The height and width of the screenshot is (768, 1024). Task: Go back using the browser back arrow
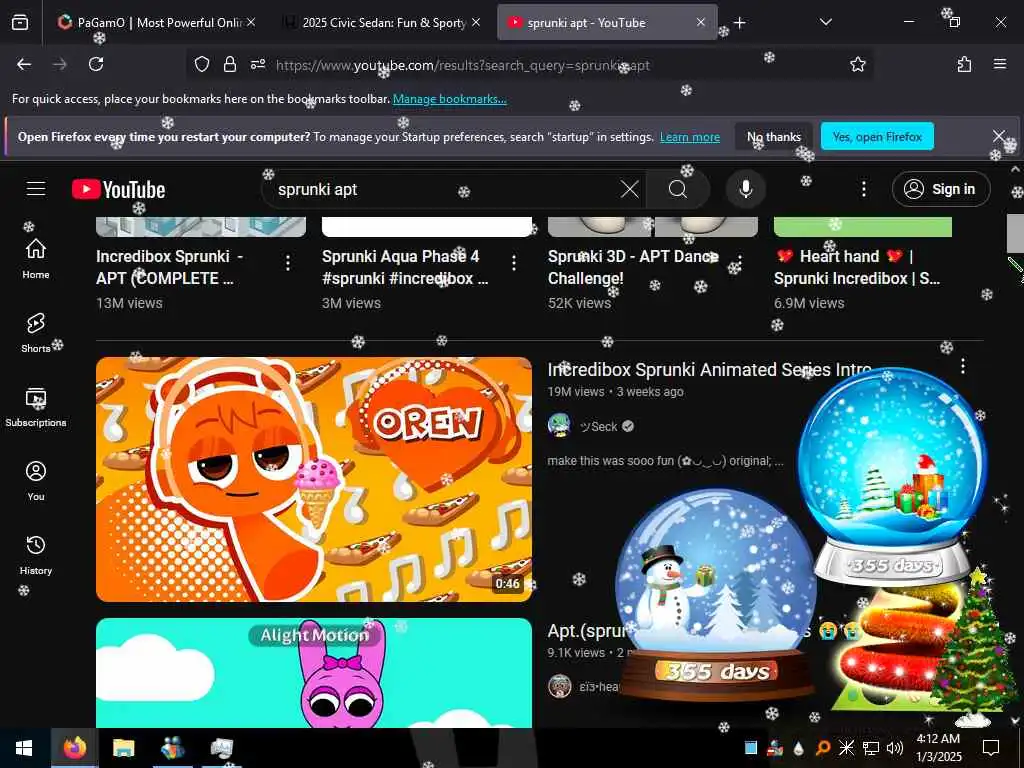click(24, 64)
